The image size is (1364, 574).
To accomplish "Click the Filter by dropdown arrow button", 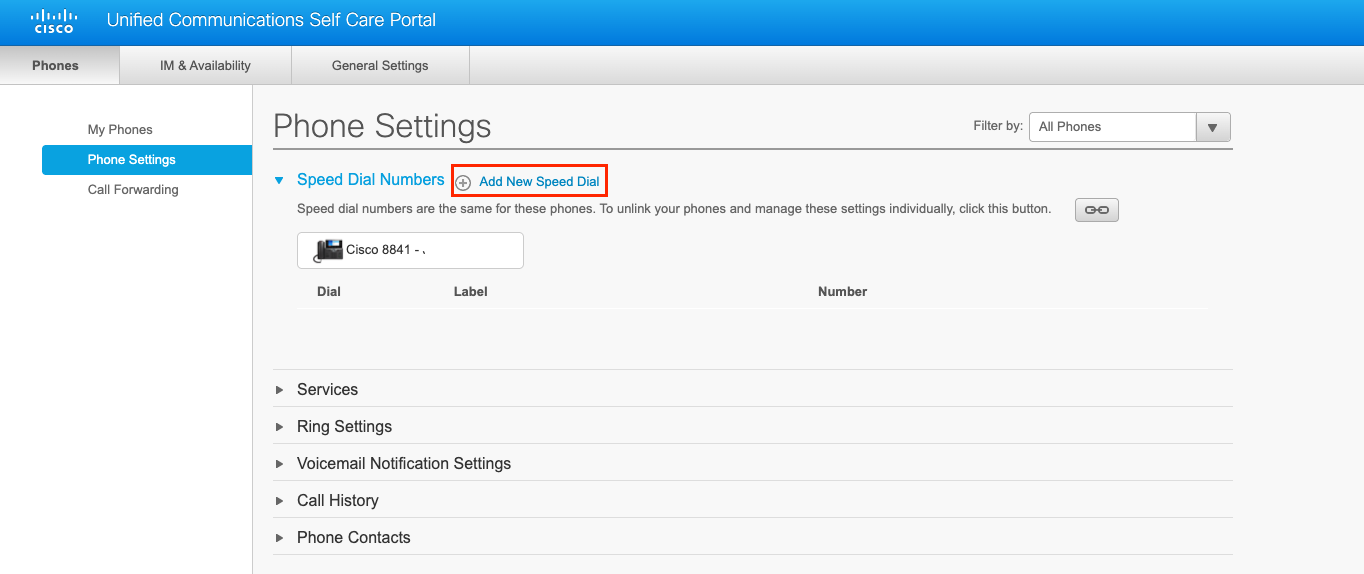I will pos(1212,127).
